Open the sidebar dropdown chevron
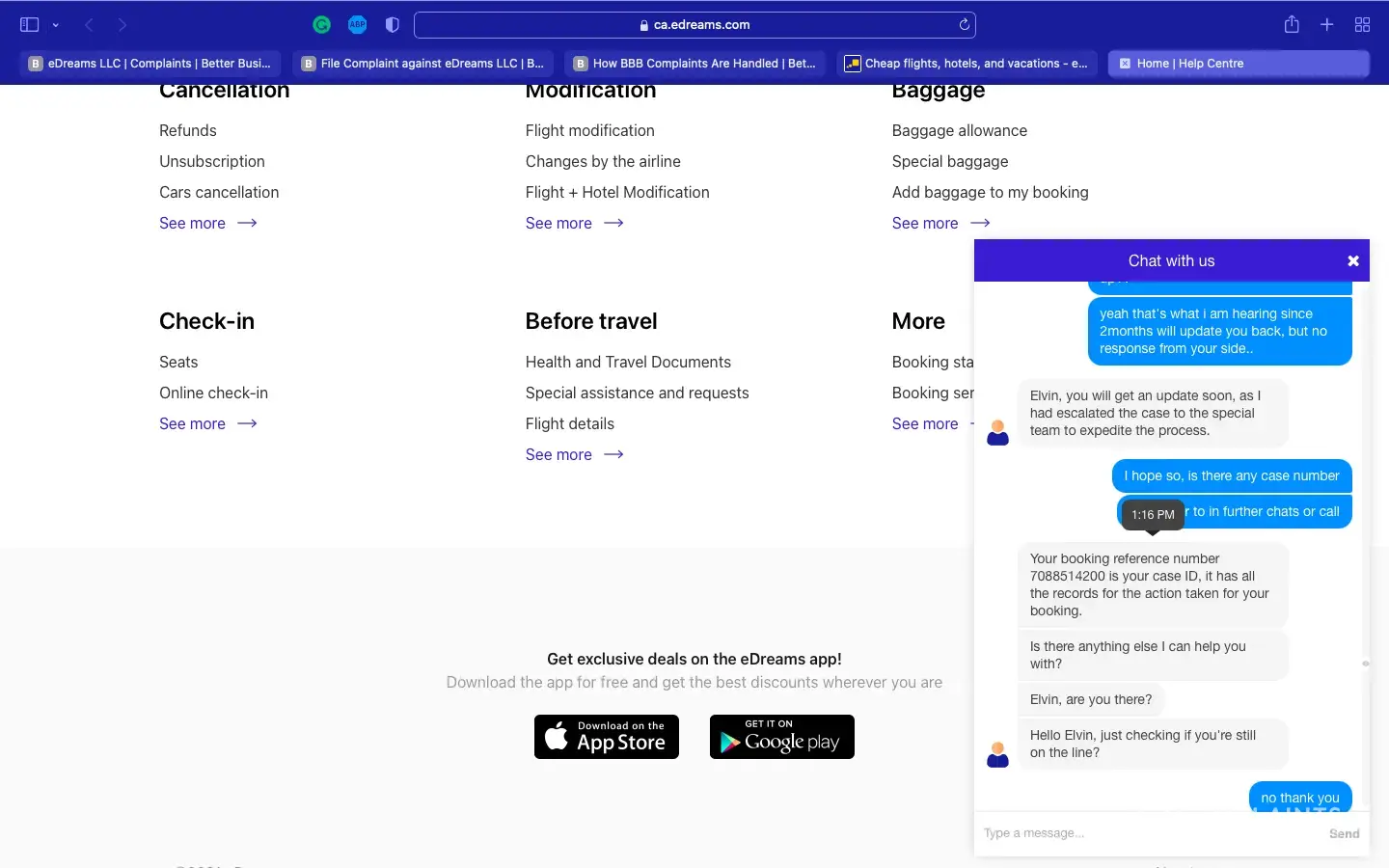The height and width of the screenshot is (868, 1389). pyautogui.click(x=56, y=25)
